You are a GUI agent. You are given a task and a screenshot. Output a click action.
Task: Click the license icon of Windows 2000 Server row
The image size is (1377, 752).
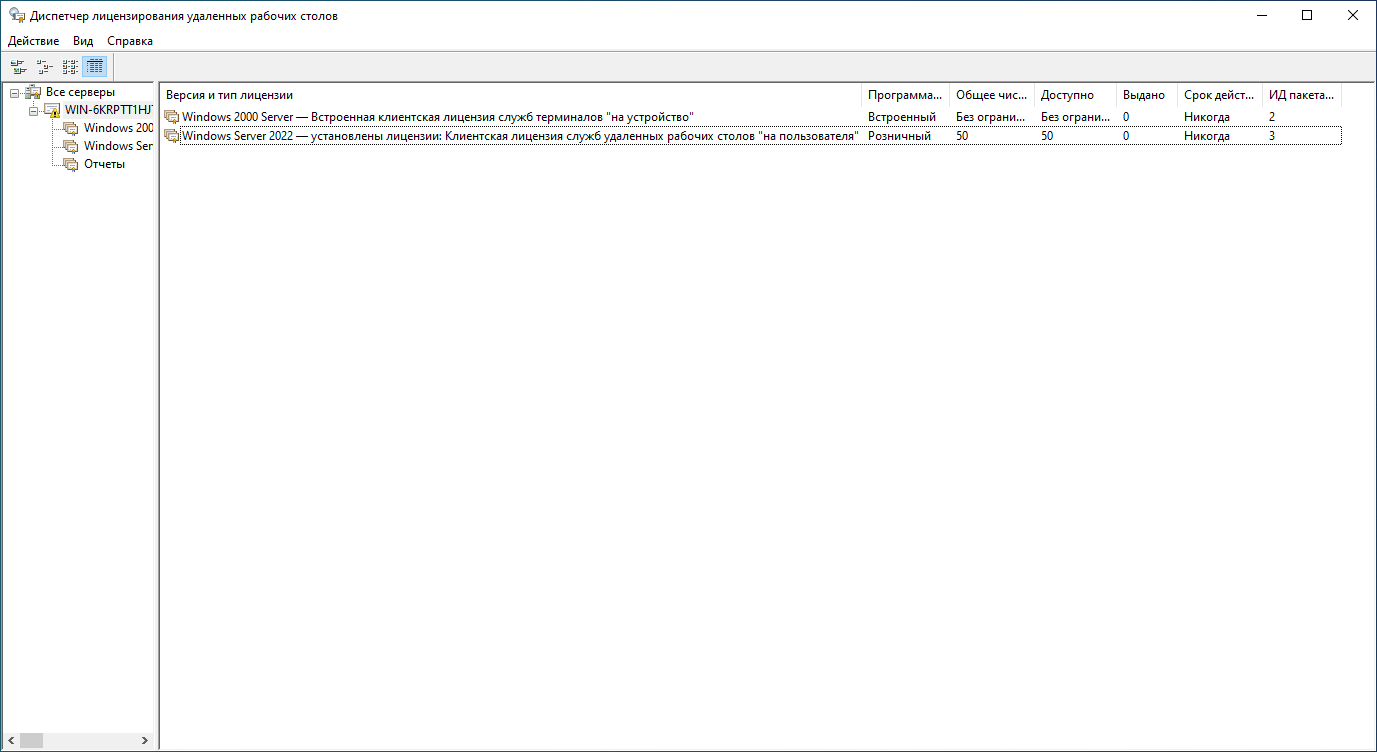pos(172,117)
